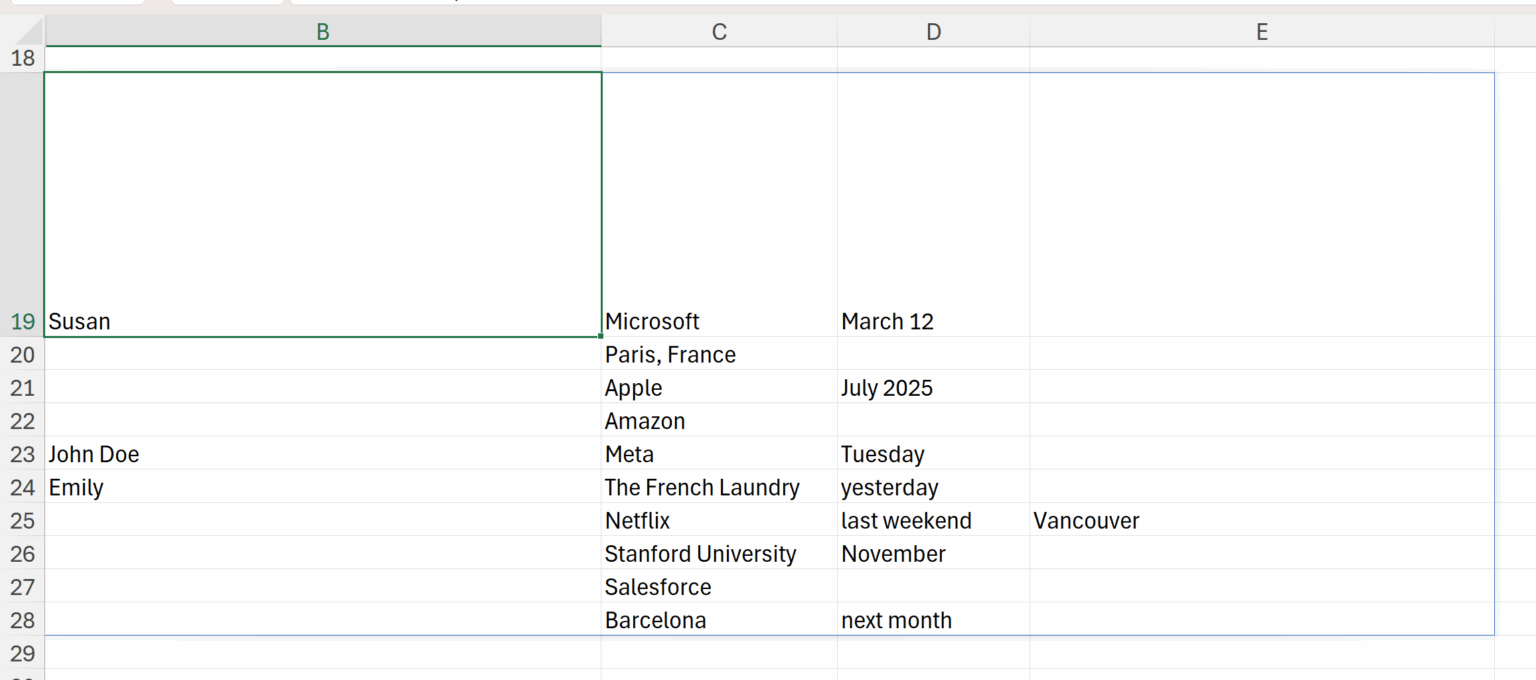The width and height of the screenshot is (1536, 680).
Task: Select row 19 by its header
Action: (x=22, y=322)
